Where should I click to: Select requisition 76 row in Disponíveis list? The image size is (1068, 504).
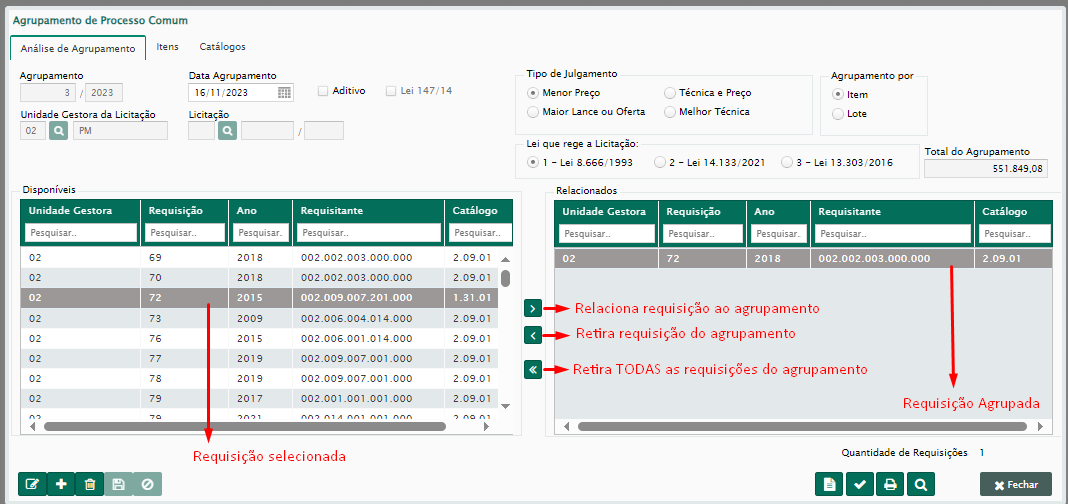pos(260,339)
